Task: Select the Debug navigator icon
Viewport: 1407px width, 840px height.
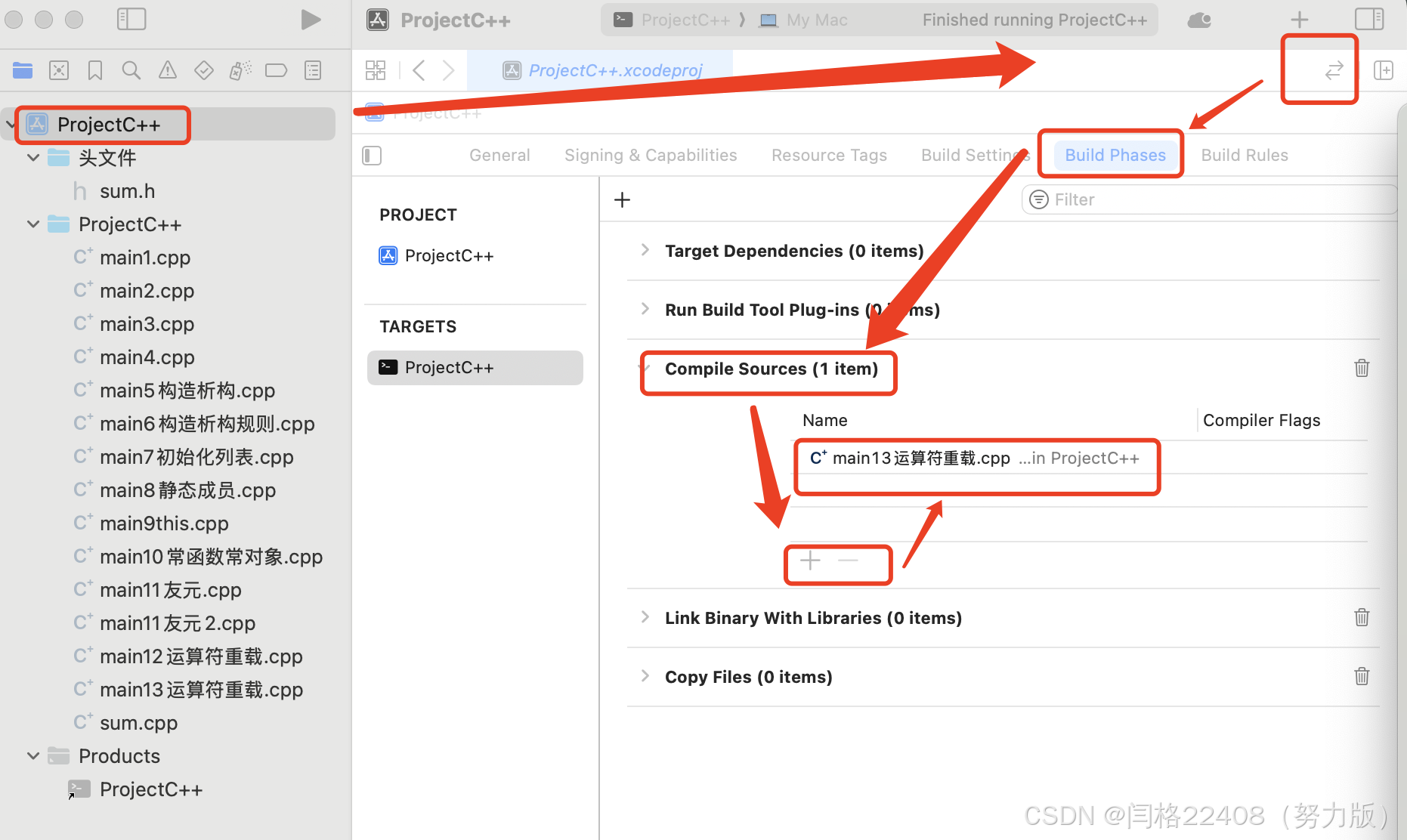Action: 240,69
